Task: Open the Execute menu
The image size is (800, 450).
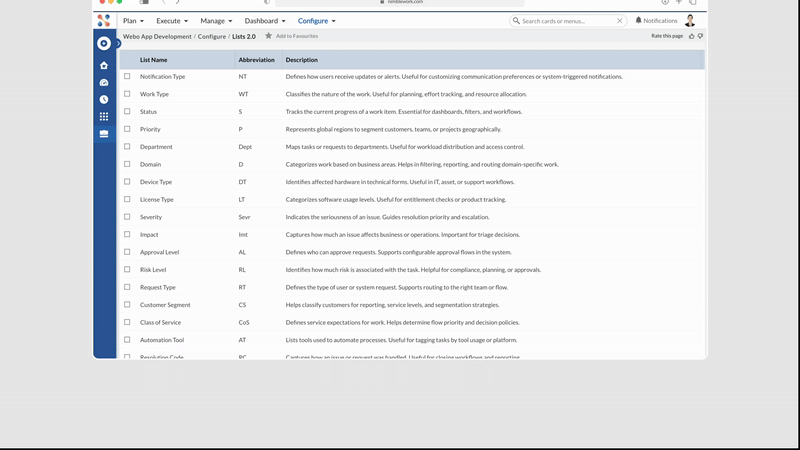Action: click(172, 21)
